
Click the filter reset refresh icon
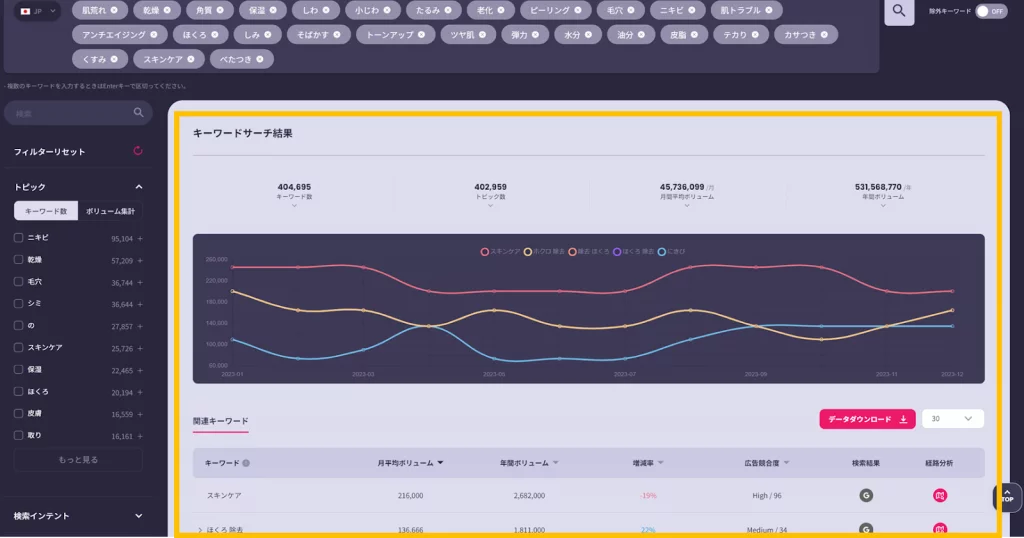tap(138, 151)
